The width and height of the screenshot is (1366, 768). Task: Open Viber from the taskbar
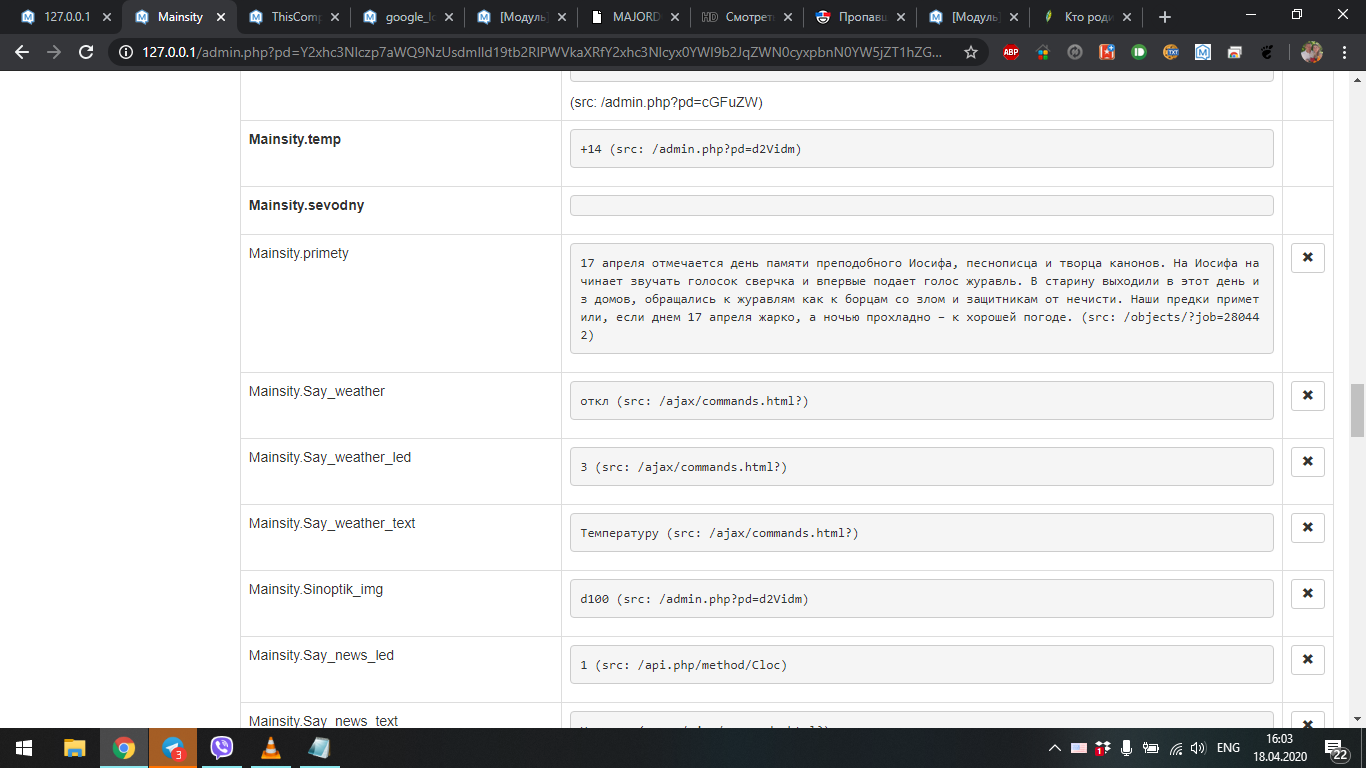tap(221, 748)
